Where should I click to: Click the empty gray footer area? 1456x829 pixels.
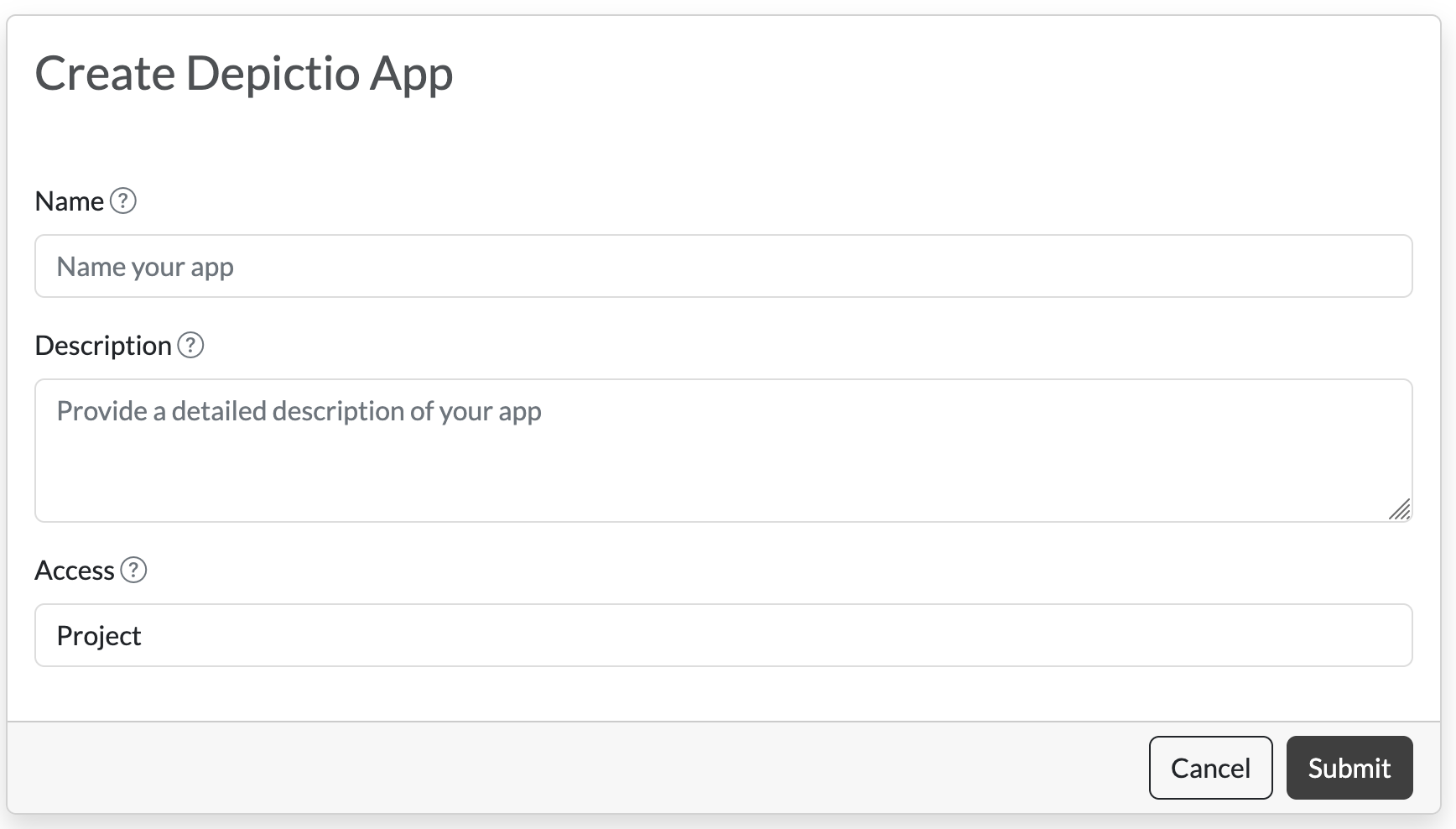pyautogui.click(x=570, y=768)
